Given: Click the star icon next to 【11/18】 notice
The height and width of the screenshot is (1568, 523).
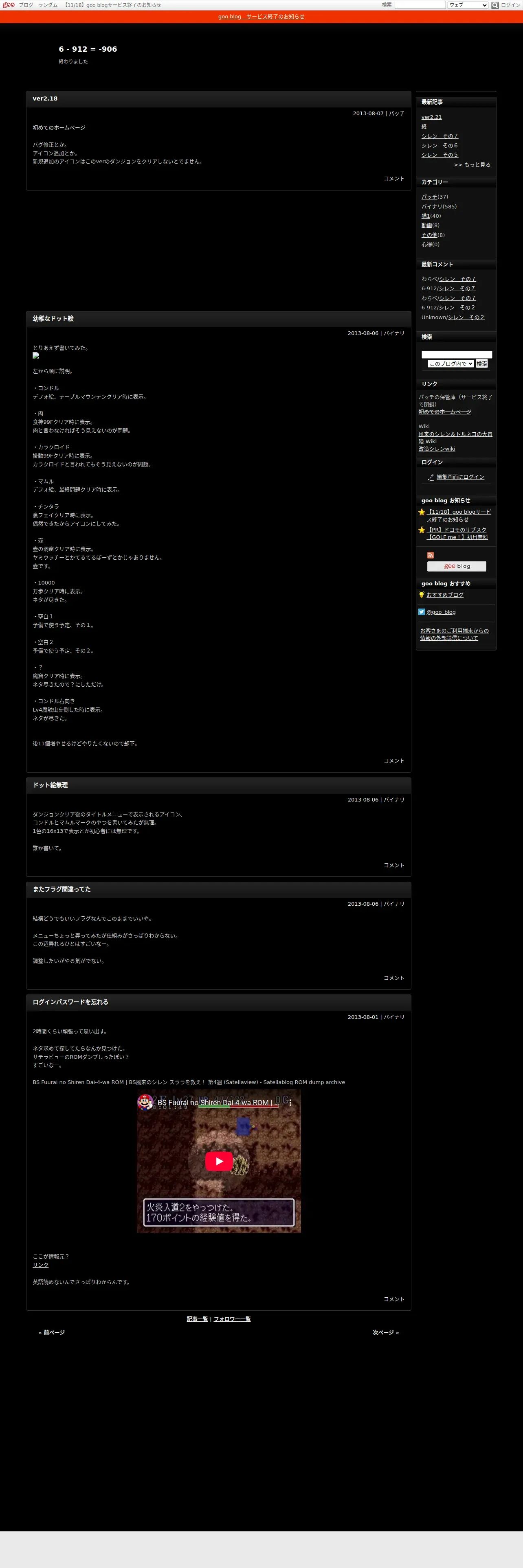Looking at the screenshot, I should tap(421, 512).
